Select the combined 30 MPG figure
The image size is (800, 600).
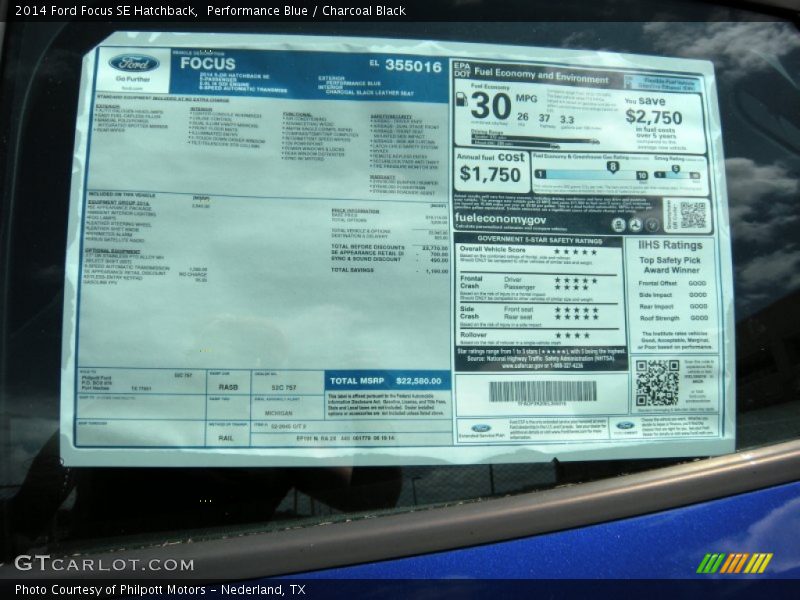coord(491,106)
